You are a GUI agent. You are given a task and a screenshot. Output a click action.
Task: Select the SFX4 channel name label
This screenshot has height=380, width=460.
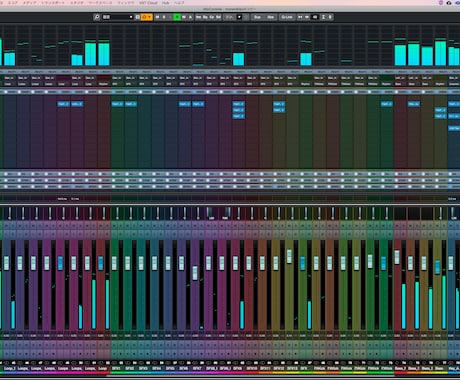tap(157, 368)
